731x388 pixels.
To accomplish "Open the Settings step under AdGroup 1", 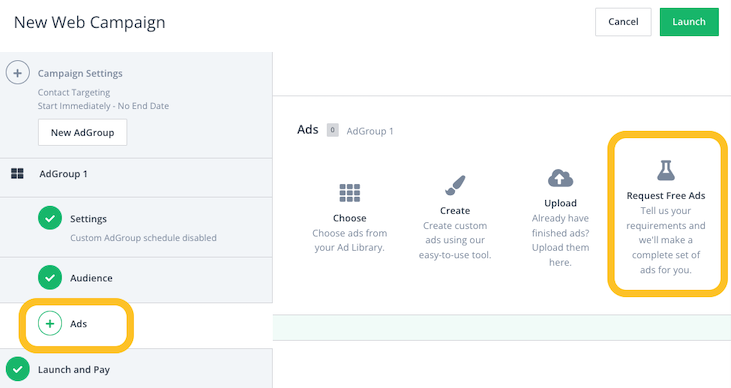I will click(136, 227).
